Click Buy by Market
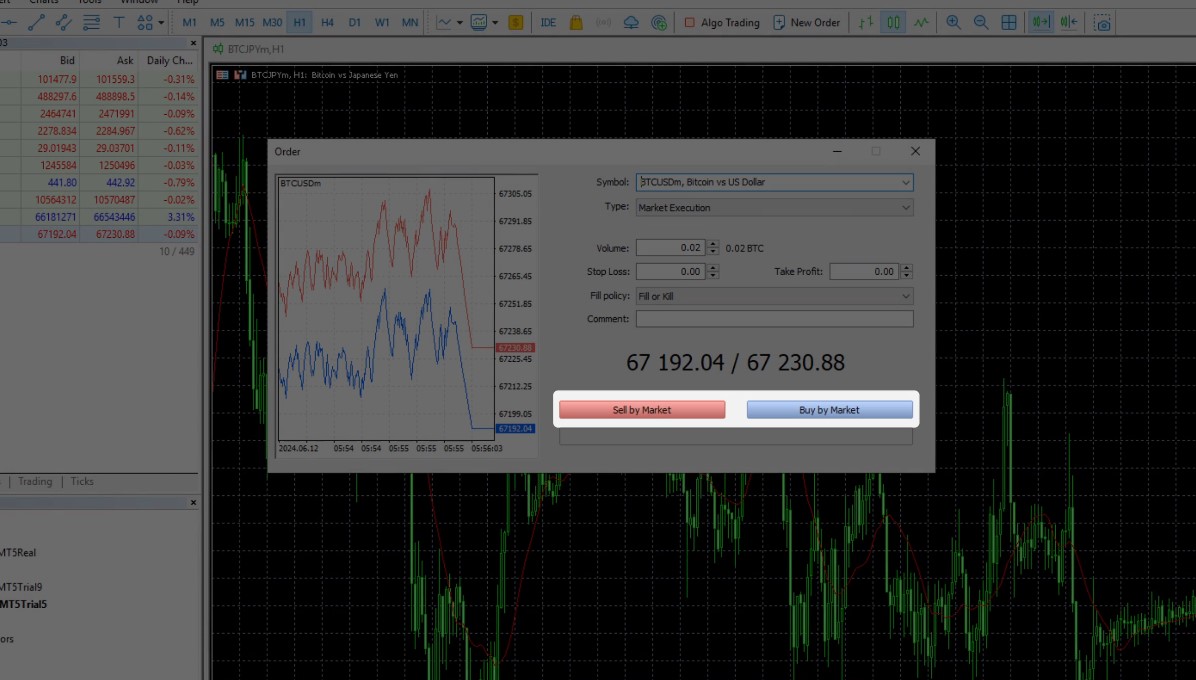 (x=829, y=410)
